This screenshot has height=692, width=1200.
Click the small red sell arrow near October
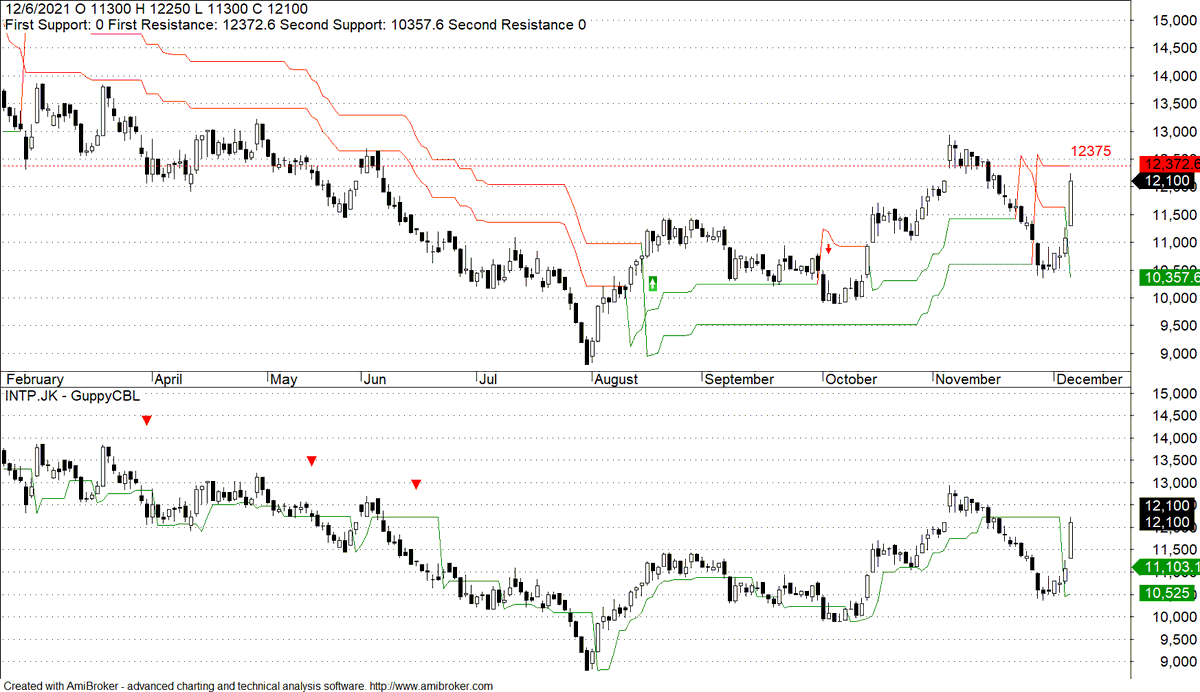tap(829, 249)
